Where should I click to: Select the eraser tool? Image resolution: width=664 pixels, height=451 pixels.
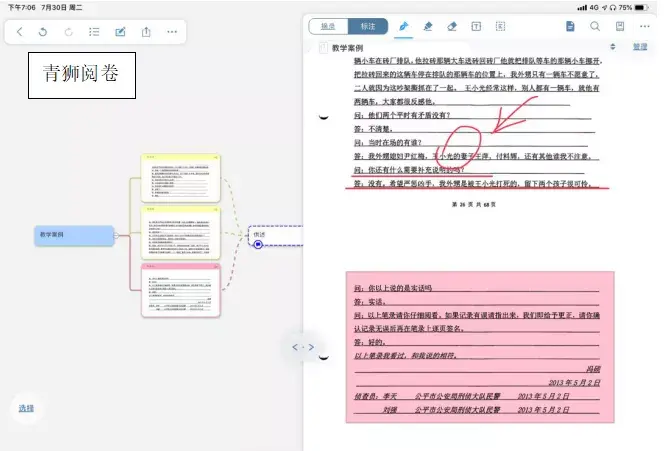pos(452,27)
